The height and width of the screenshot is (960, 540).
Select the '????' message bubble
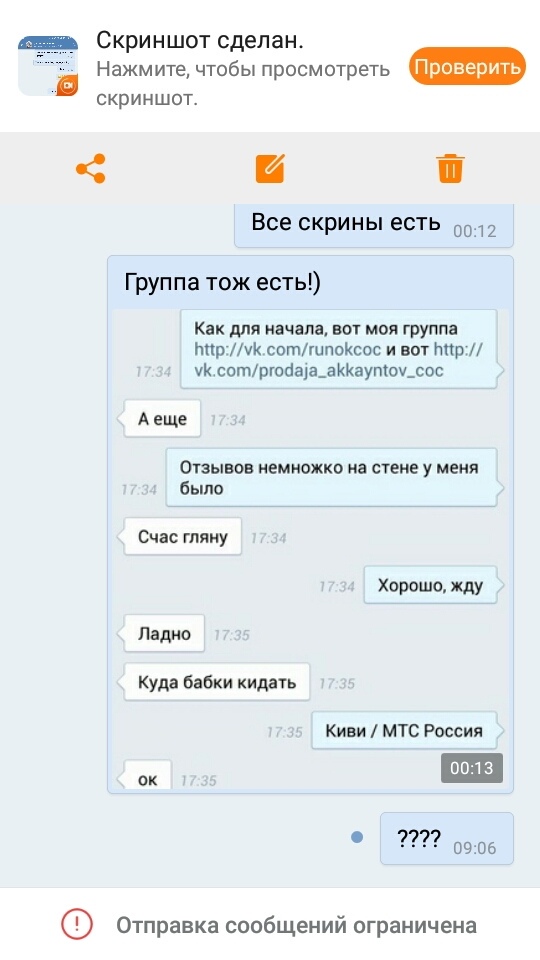coord(446,838)
